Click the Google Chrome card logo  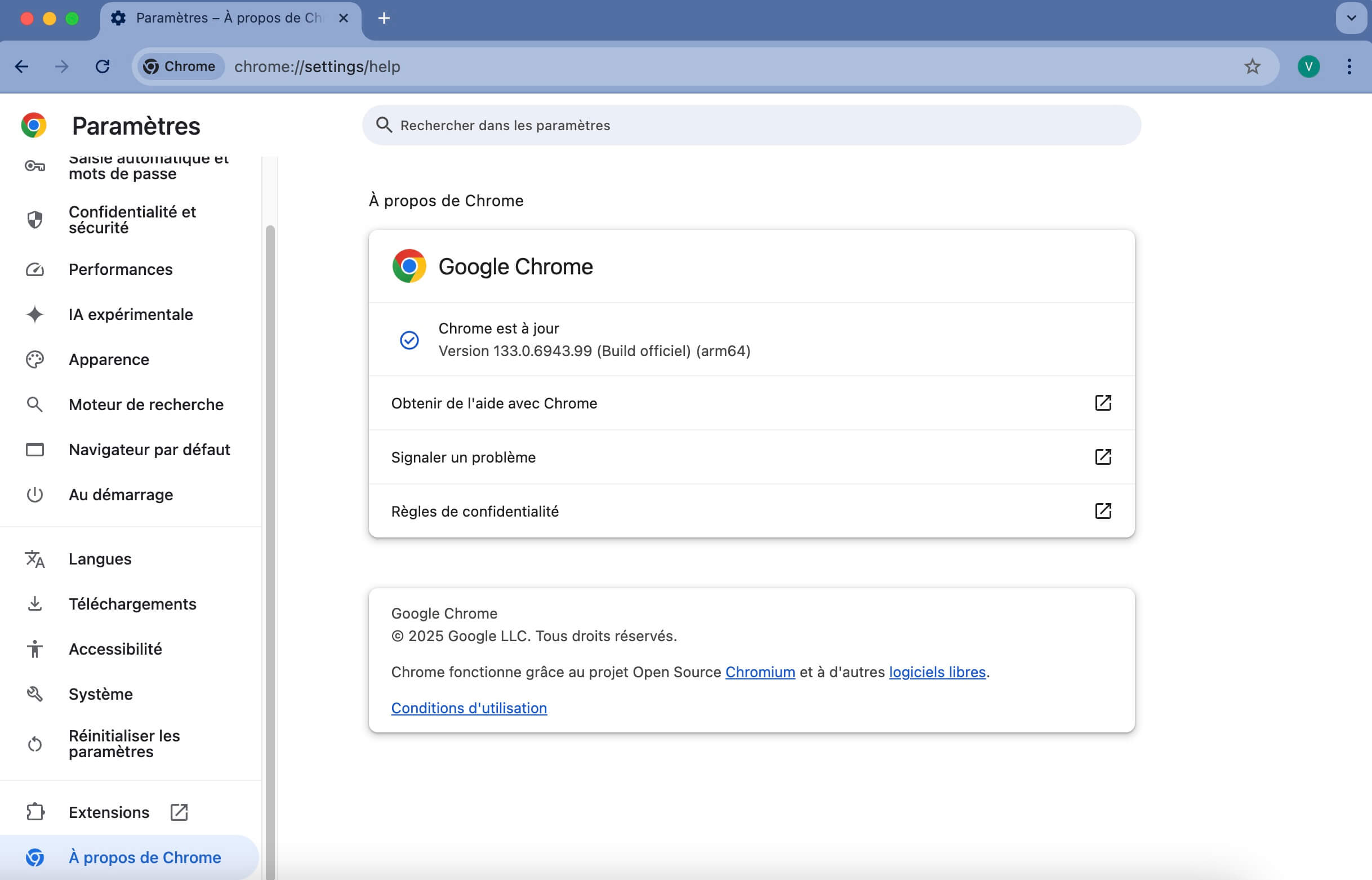point(409,266)
